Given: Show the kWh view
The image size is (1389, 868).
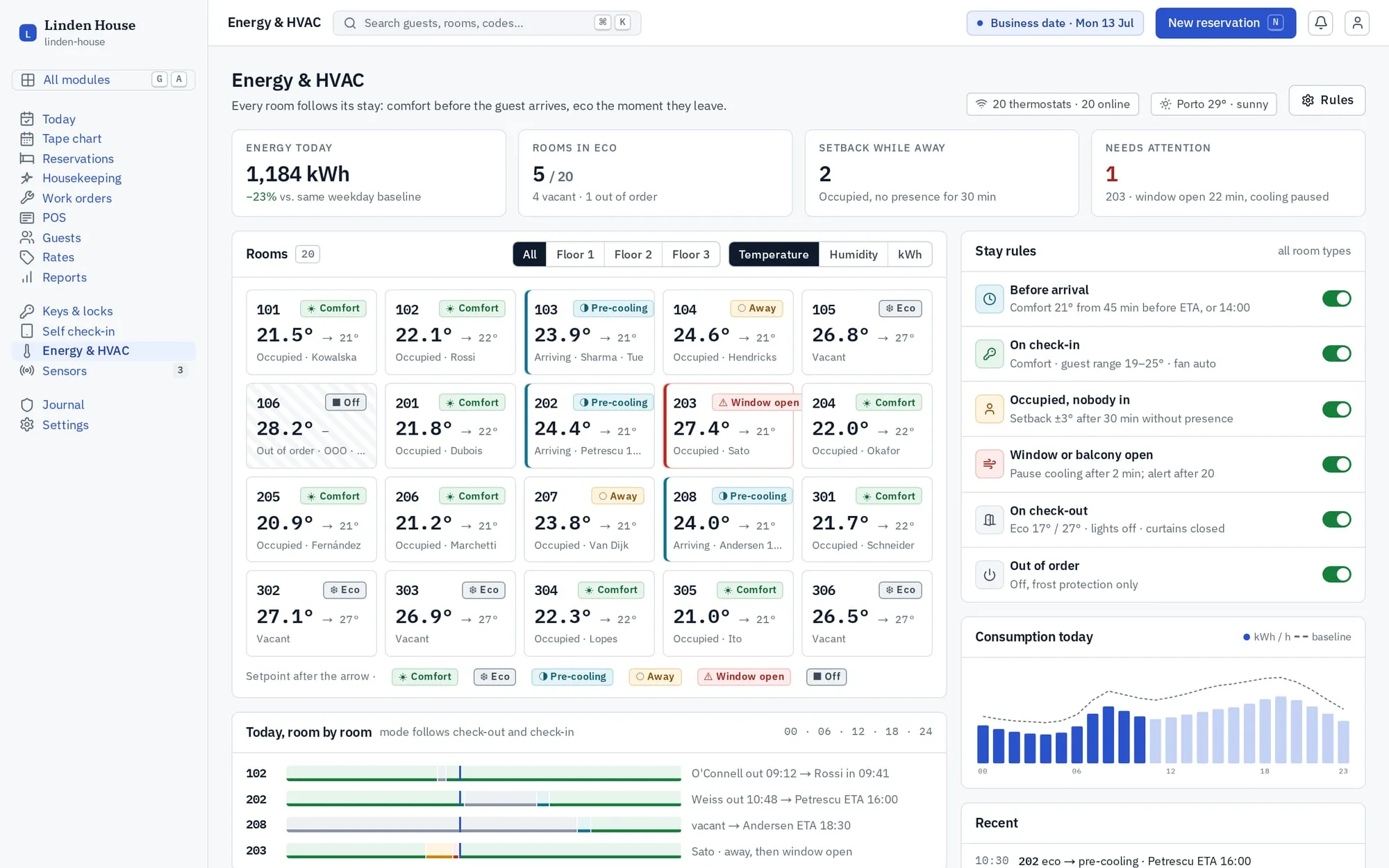Looking at the screenshot, I should click(909, 254).
